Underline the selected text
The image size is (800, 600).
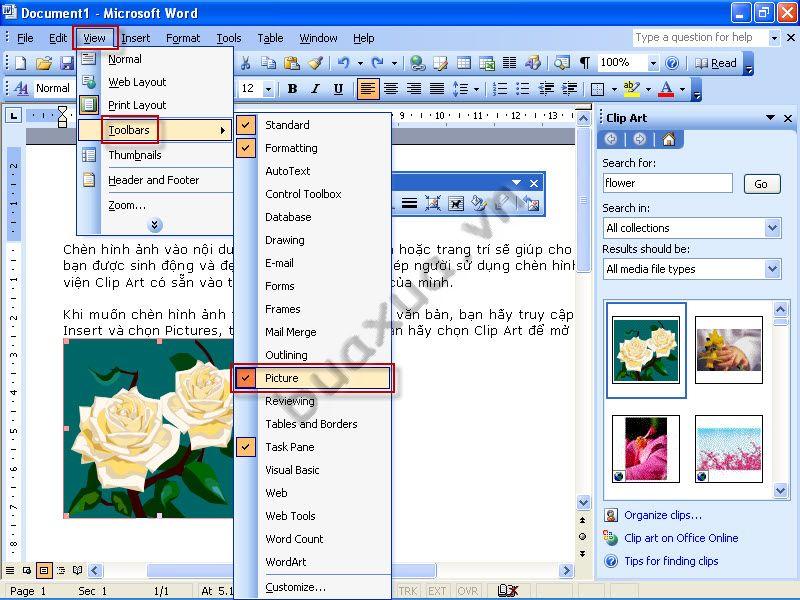[338, 89]
